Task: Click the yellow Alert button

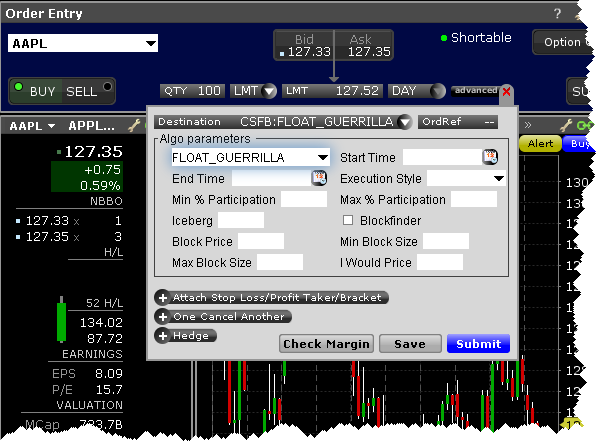Action: [540, 144]
